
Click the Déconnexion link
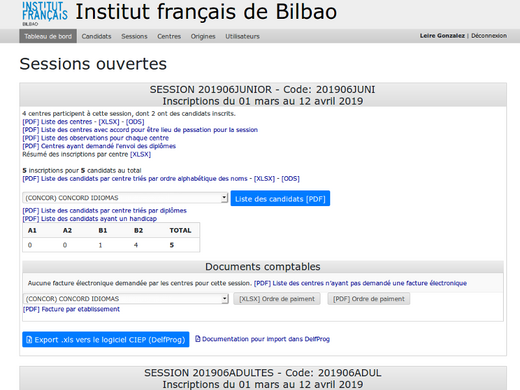point(489,36)
